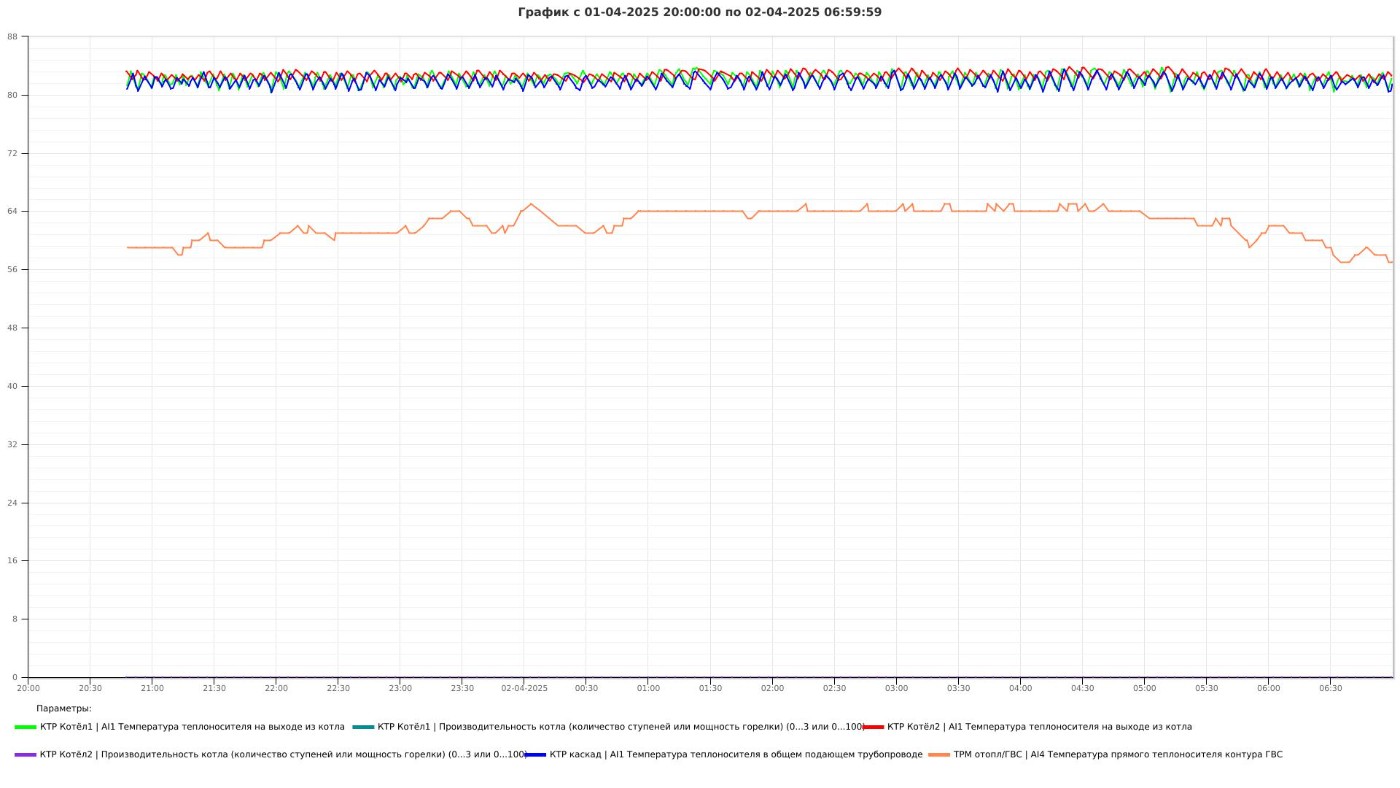Click the 'Параметры:' legend heading

click(x=64, y=708)
